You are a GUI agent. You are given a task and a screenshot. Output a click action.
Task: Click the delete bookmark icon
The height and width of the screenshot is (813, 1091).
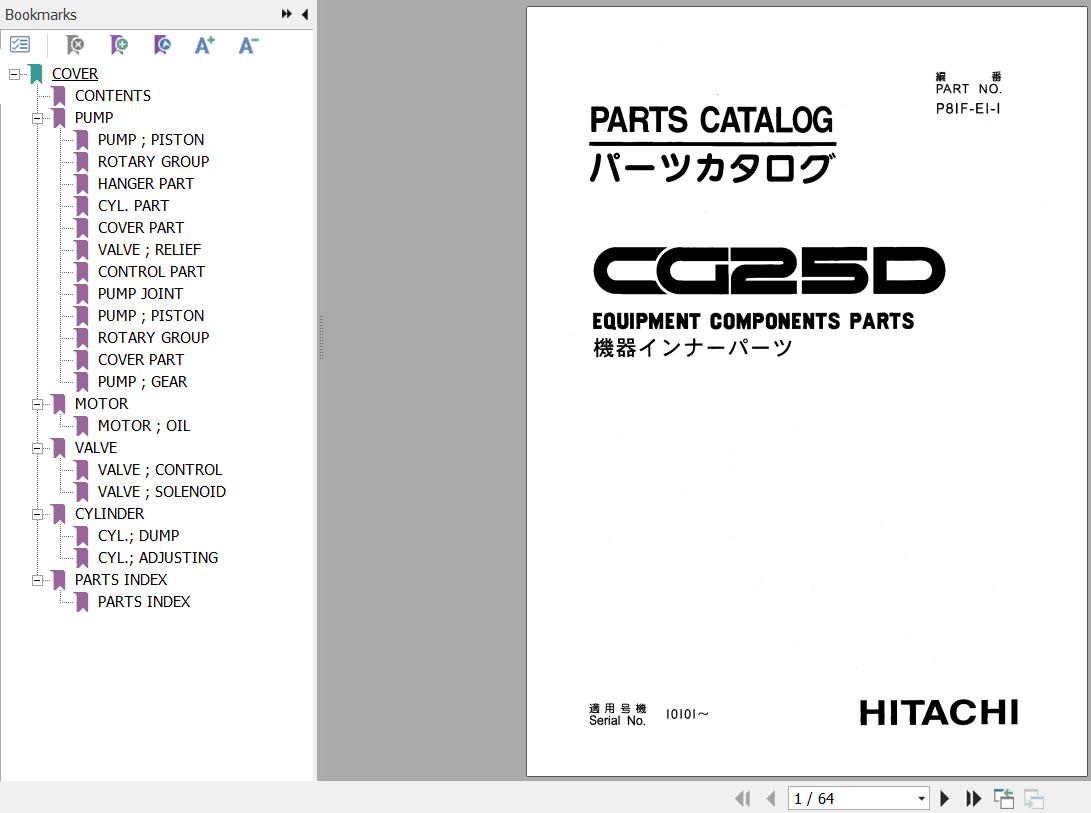75,45
